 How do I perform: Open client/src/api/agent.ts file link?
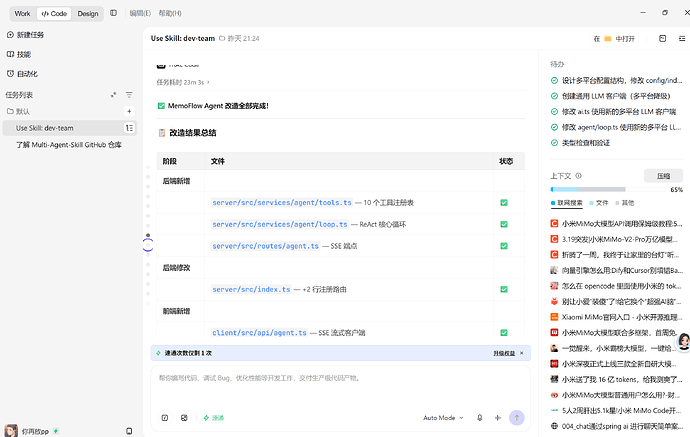[x=259, y=333]
